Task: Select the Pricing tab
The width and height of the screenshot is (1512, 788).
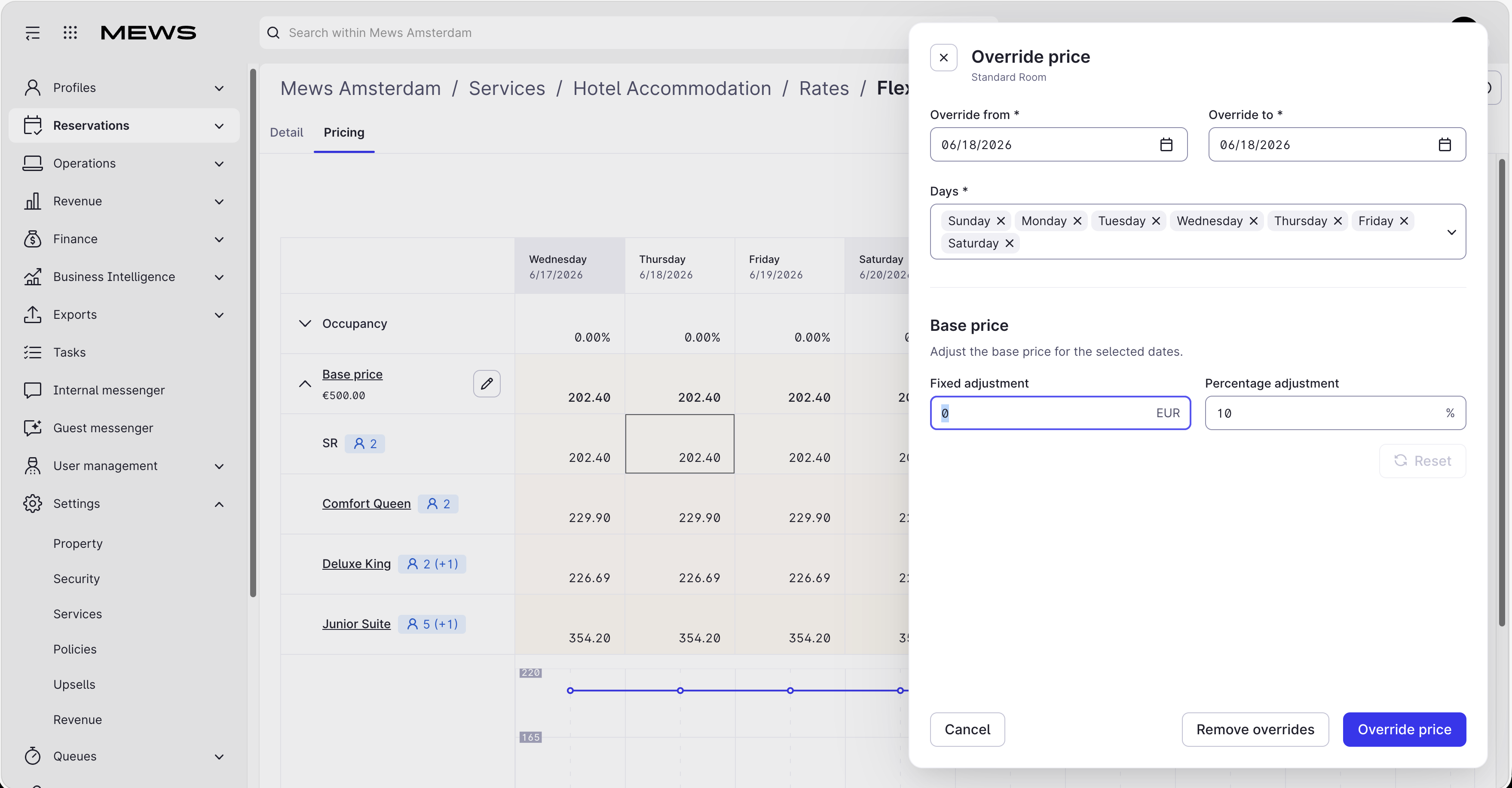Action: click(344, 133)
